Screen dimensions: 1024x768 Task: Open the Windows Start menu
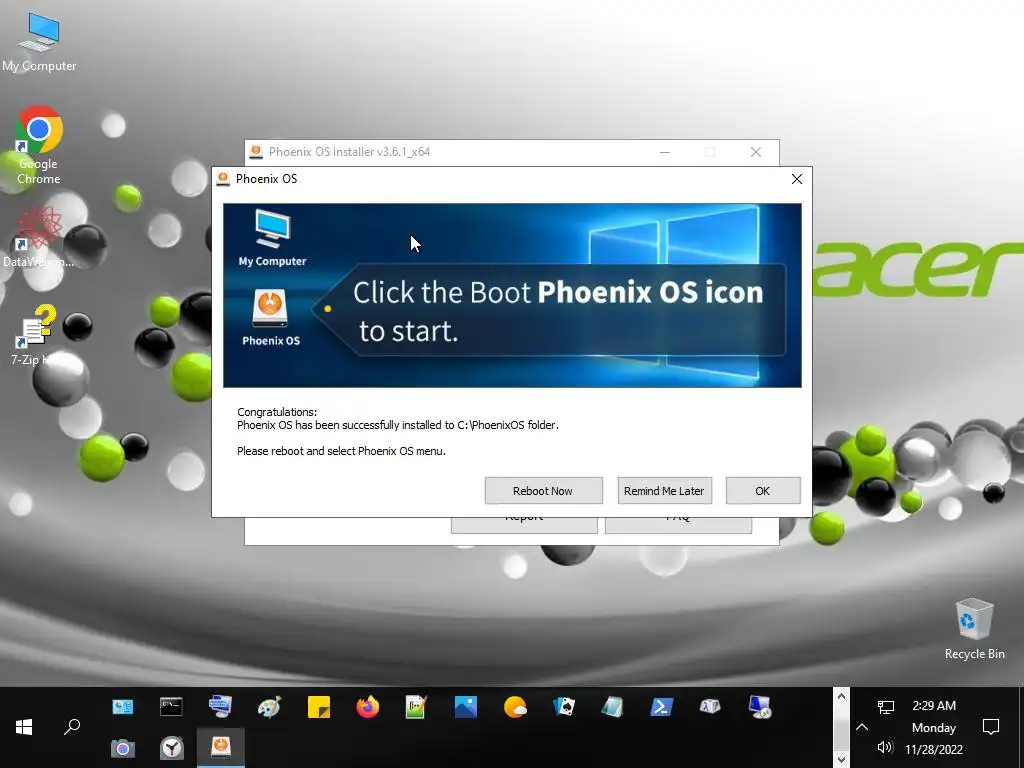coord(24,727)
